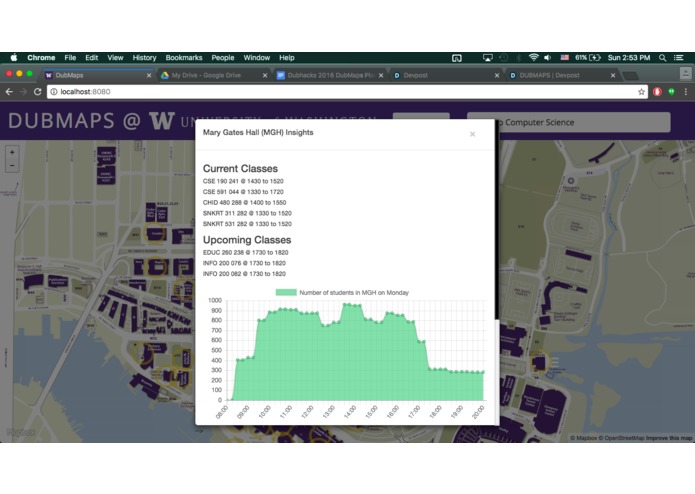The width and height of the screenshot is (695, 494).
Task: Close the DUBMAPS | Devpost tab
Action: (x=613, y=76)
